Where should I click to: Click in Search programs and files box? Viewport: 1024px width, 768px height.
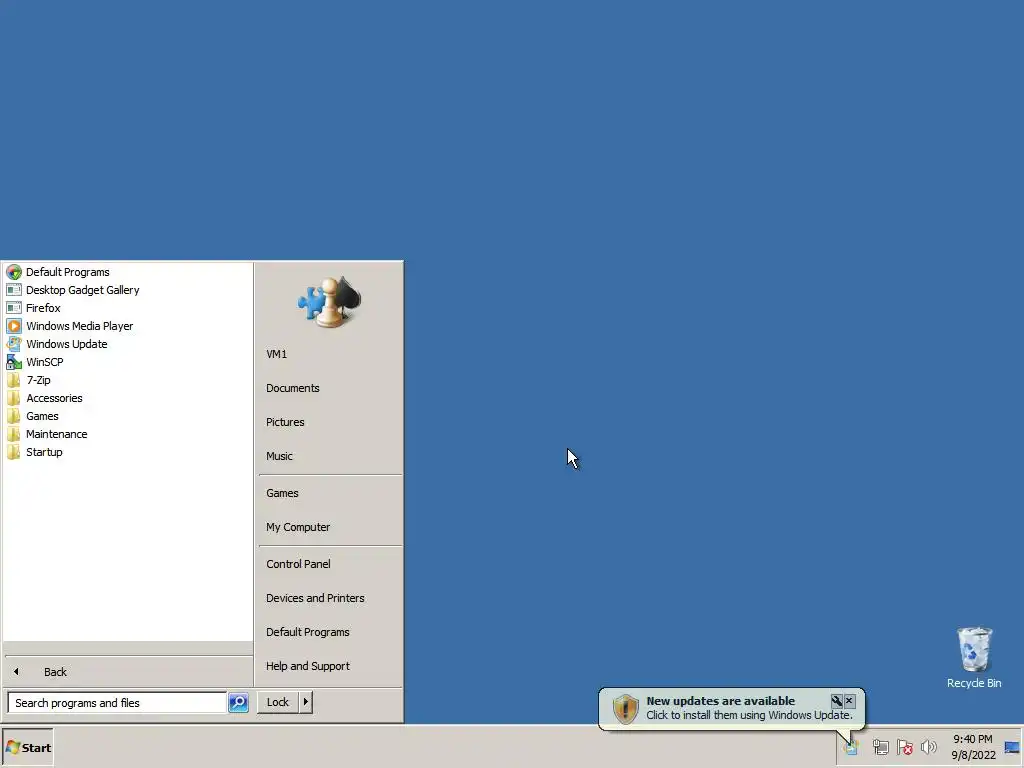117,703
